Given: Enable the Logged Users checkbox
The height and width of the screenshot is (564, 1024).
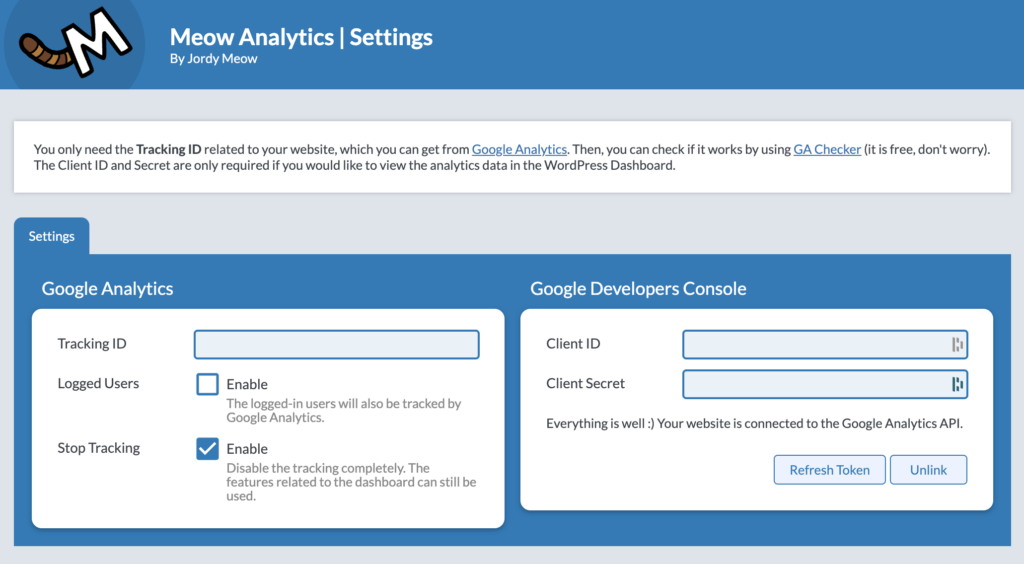Looking at the screenshot, I should pyautogui.click(x=207, y=384).
